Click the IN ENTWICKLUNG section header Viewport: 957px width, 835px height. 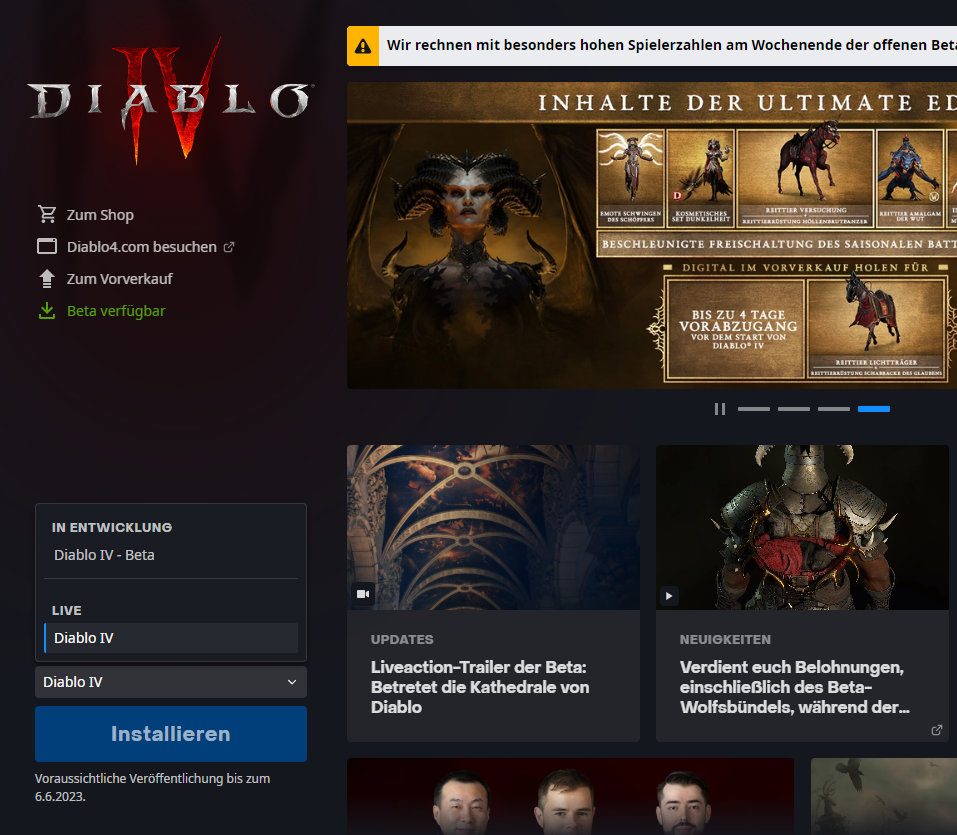coord(112,527)
